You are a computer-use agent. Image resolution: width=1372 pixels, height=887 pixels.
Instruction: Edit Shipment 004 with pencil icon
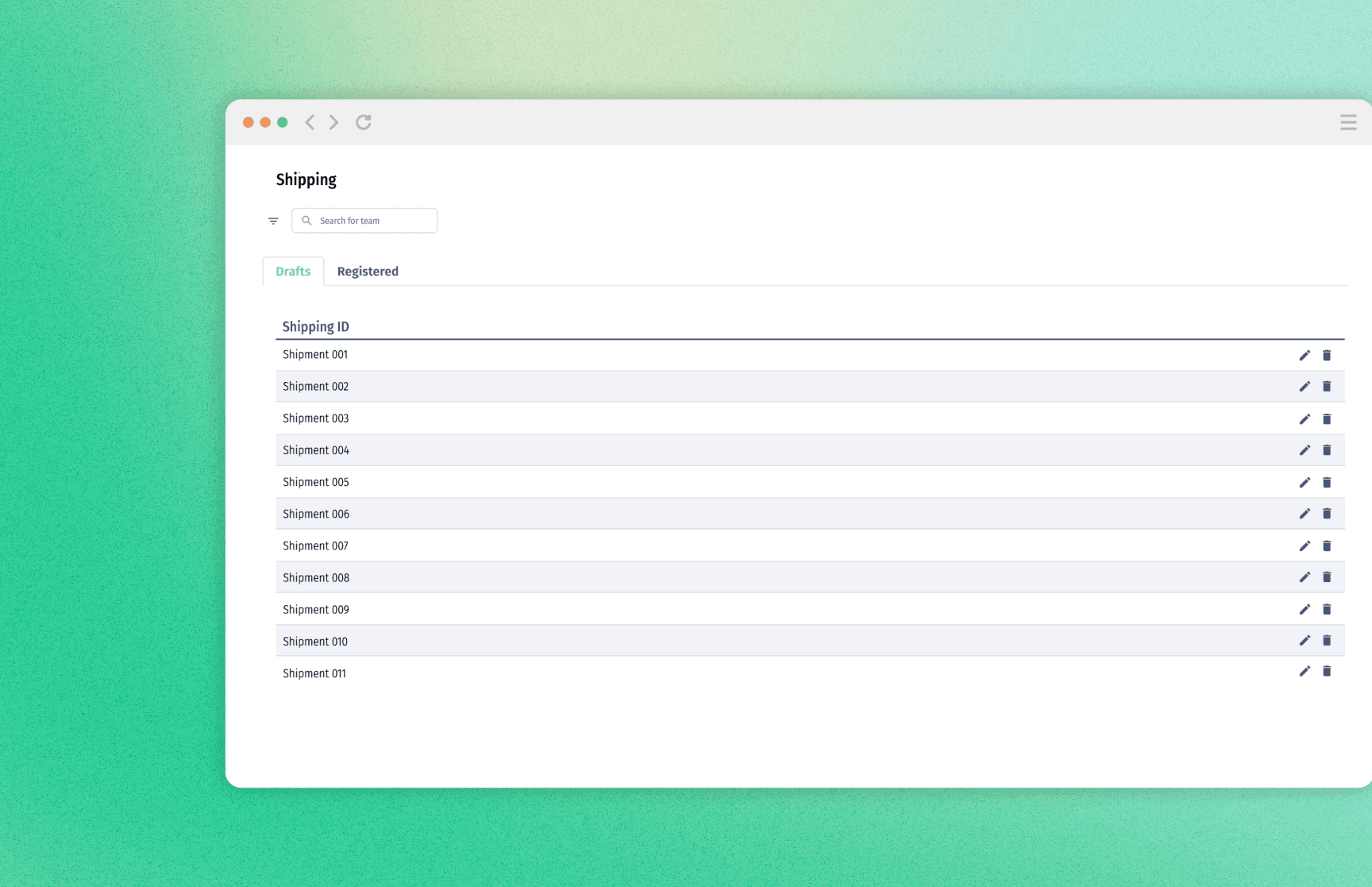[1305, 449]
